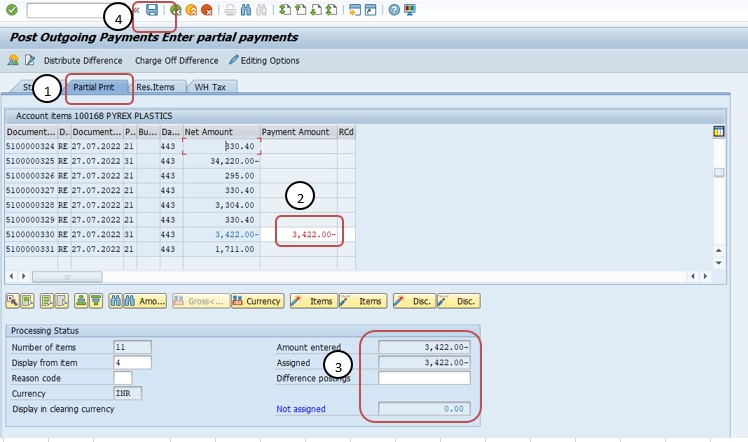Image resolution: width=748 pixels, height=442 pixels.
Task: Click the Charge Off Difference button
Action: point(177,61)
